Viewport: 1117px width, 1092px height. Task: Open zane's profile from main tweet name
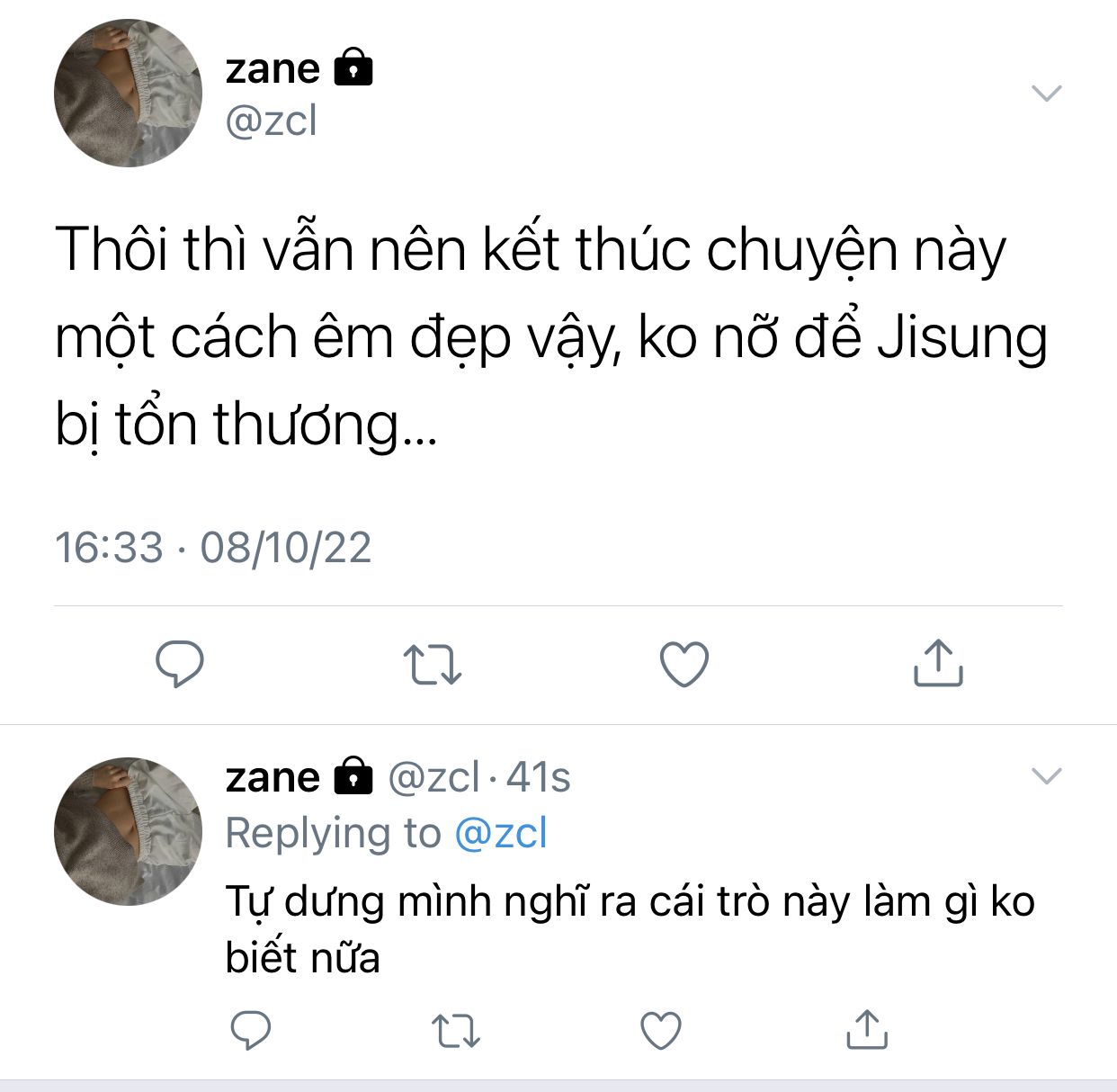pos(273,68)
